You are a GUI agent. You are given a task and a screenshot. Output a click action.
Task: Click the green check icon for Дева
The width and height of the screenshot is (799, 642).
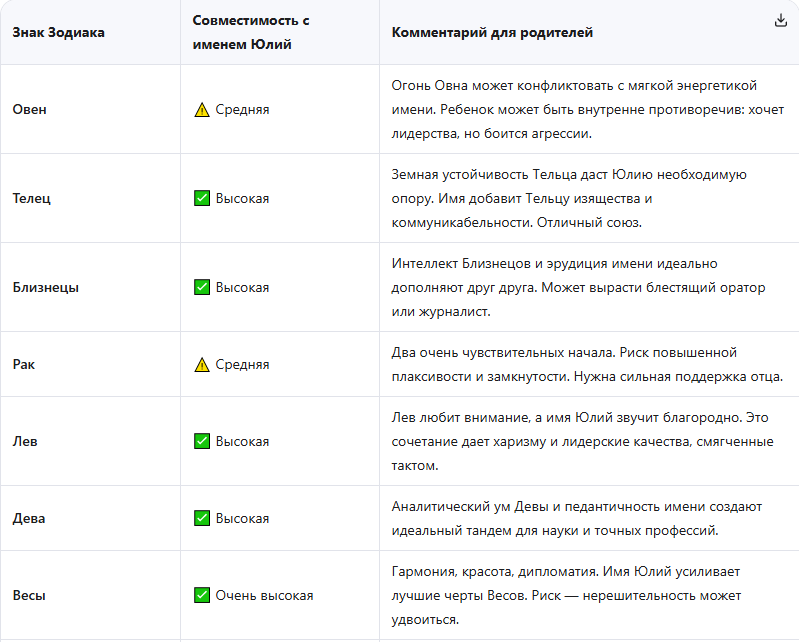202,518
